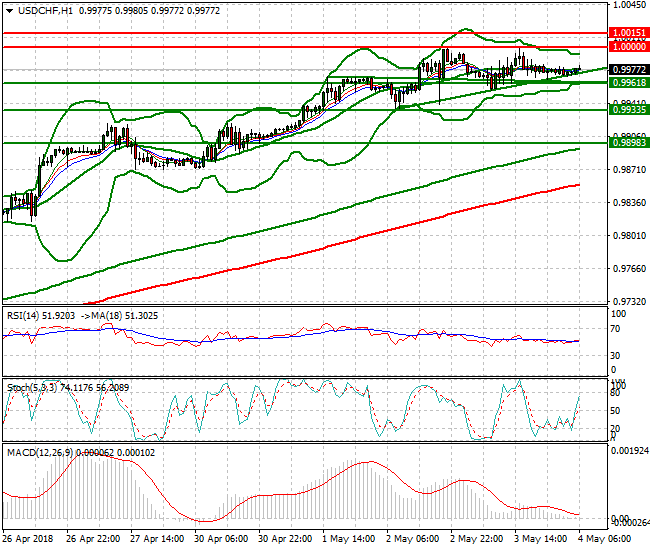Click the 27 Apr 14:00 time axis label

tap(157, 539)
